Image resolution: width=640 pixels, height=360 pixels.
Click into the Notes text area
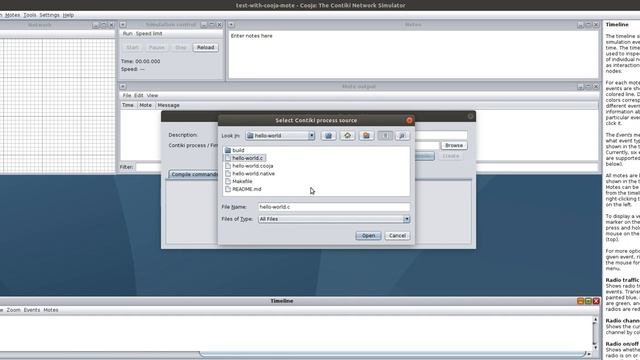click(413, 55)
